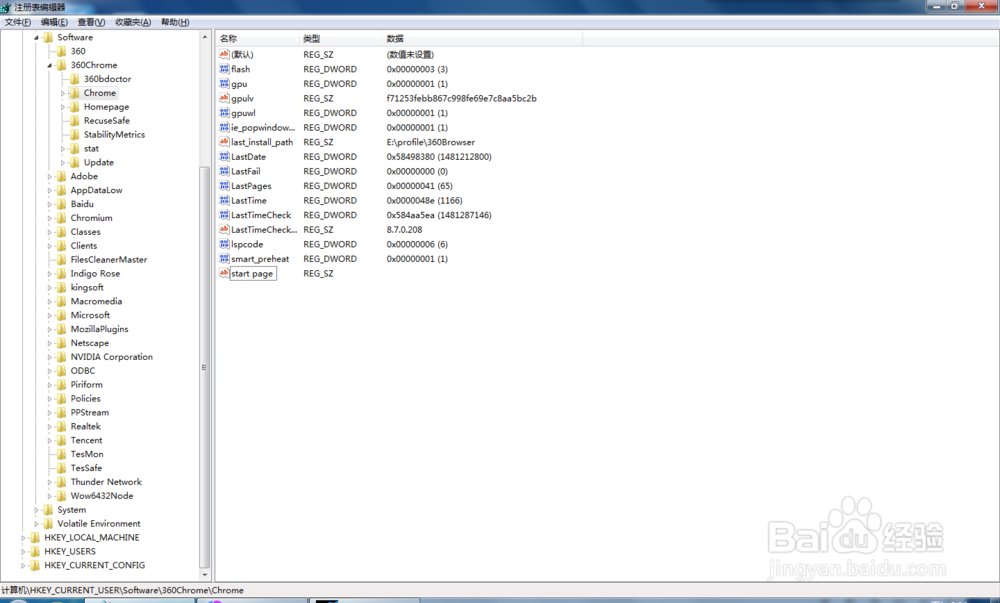Click the flash DWORD value icon
The width and height of the screenshot is (1000, 603).
click(224, 69)
